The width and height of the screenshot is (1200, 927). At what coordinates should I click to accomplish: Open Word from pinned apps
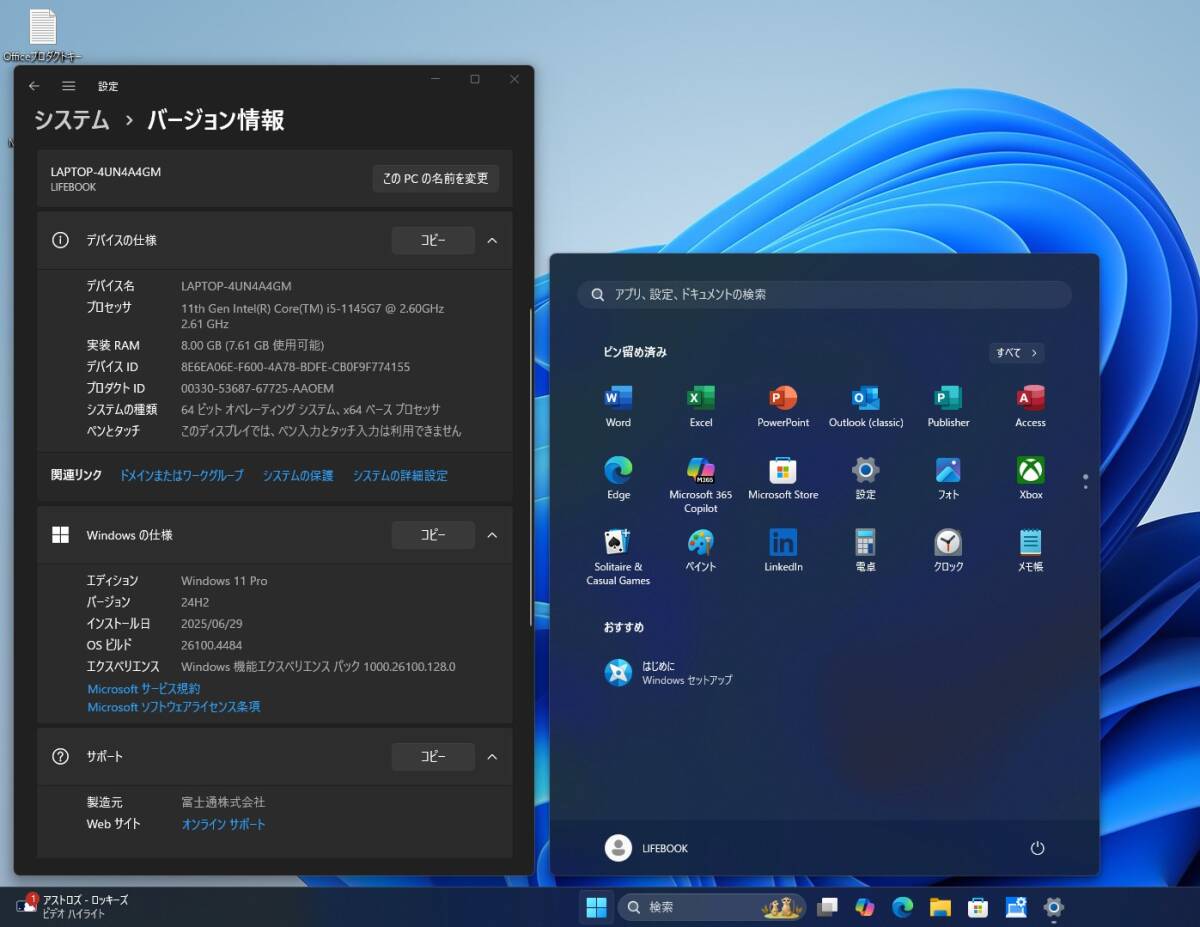[618, 407]
